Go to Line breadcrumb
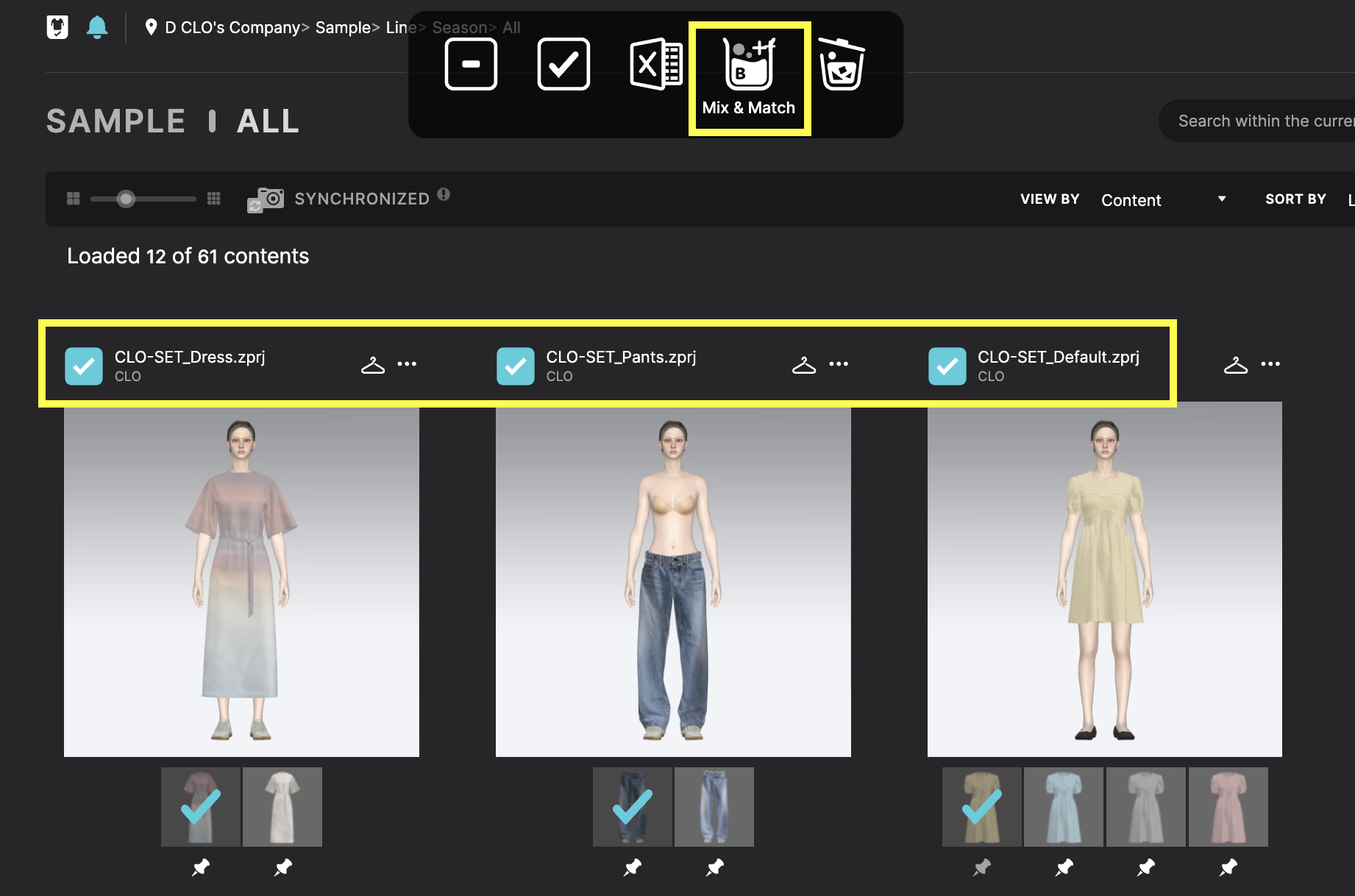The height and width of the screenshot is (896, 1355). coord(401,27)
